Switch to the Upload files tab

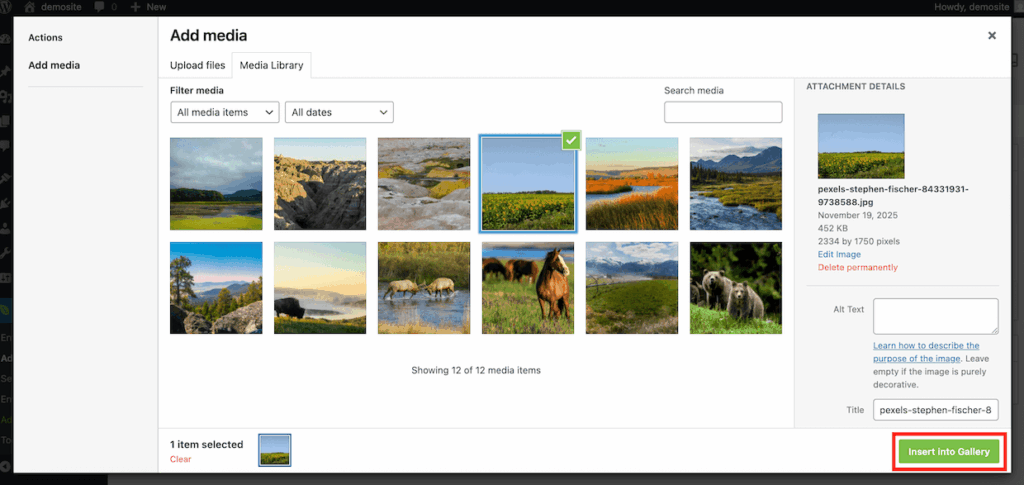(x=197, y=65)
